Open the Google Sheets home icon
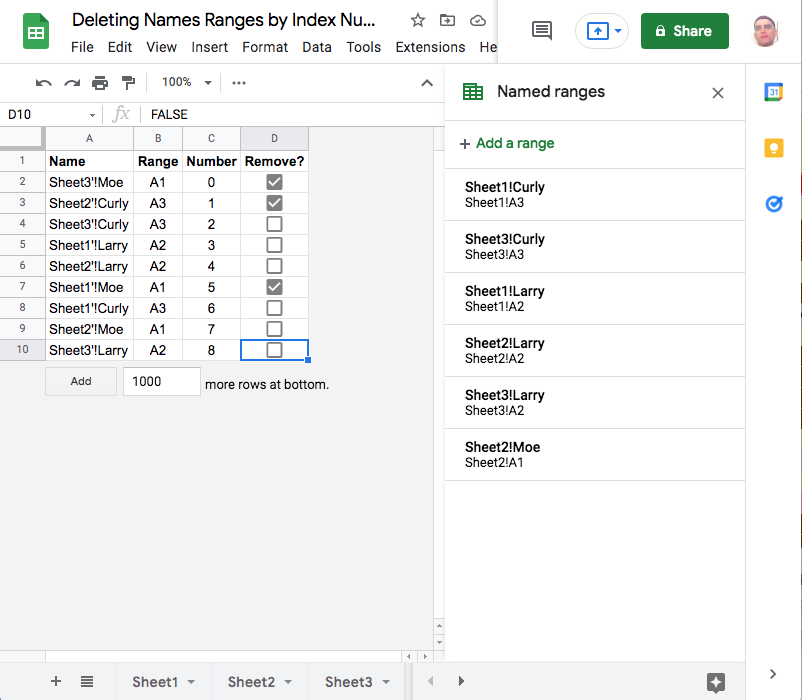802x700 pixels. tap(36, 32)
